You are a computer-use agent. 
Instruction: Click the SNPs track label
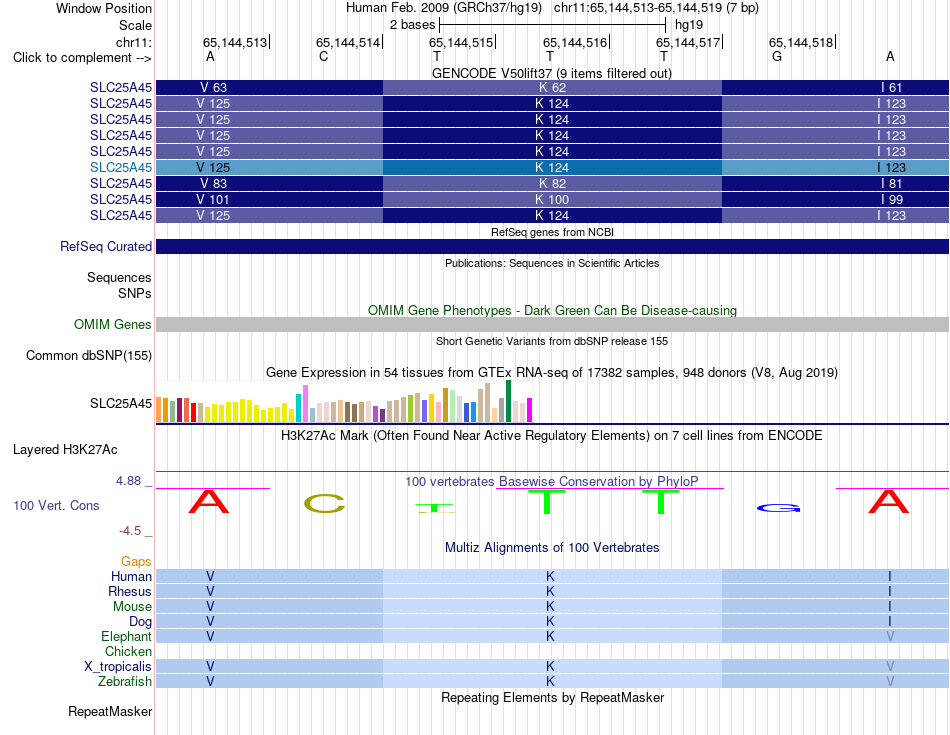135,293
